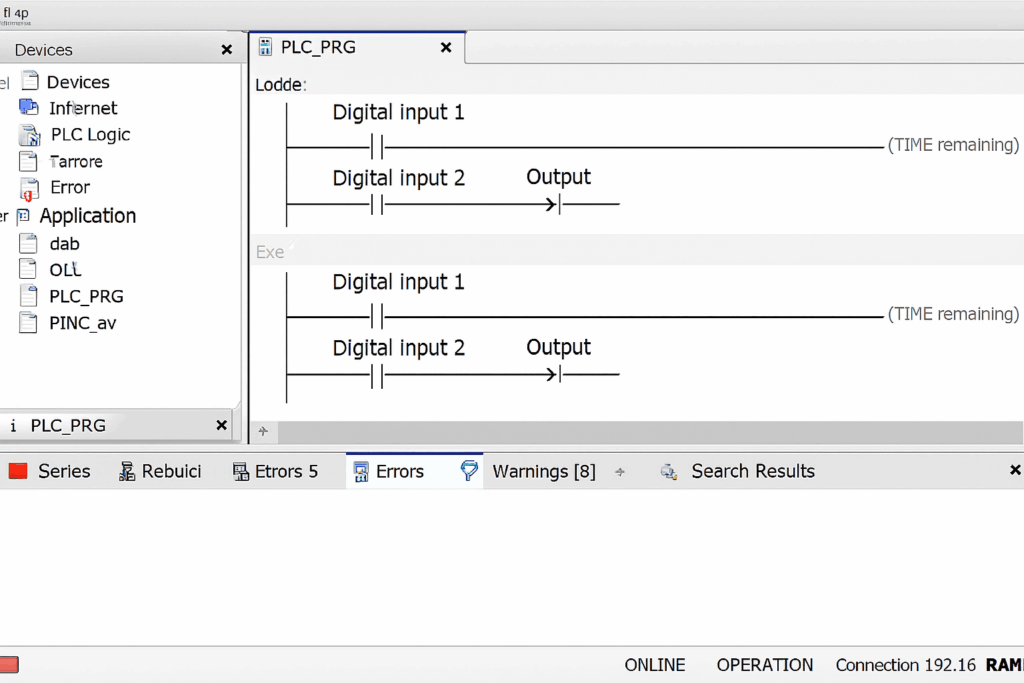
Task: Open the Search Results tab
Action: click(x=753, y=471)
